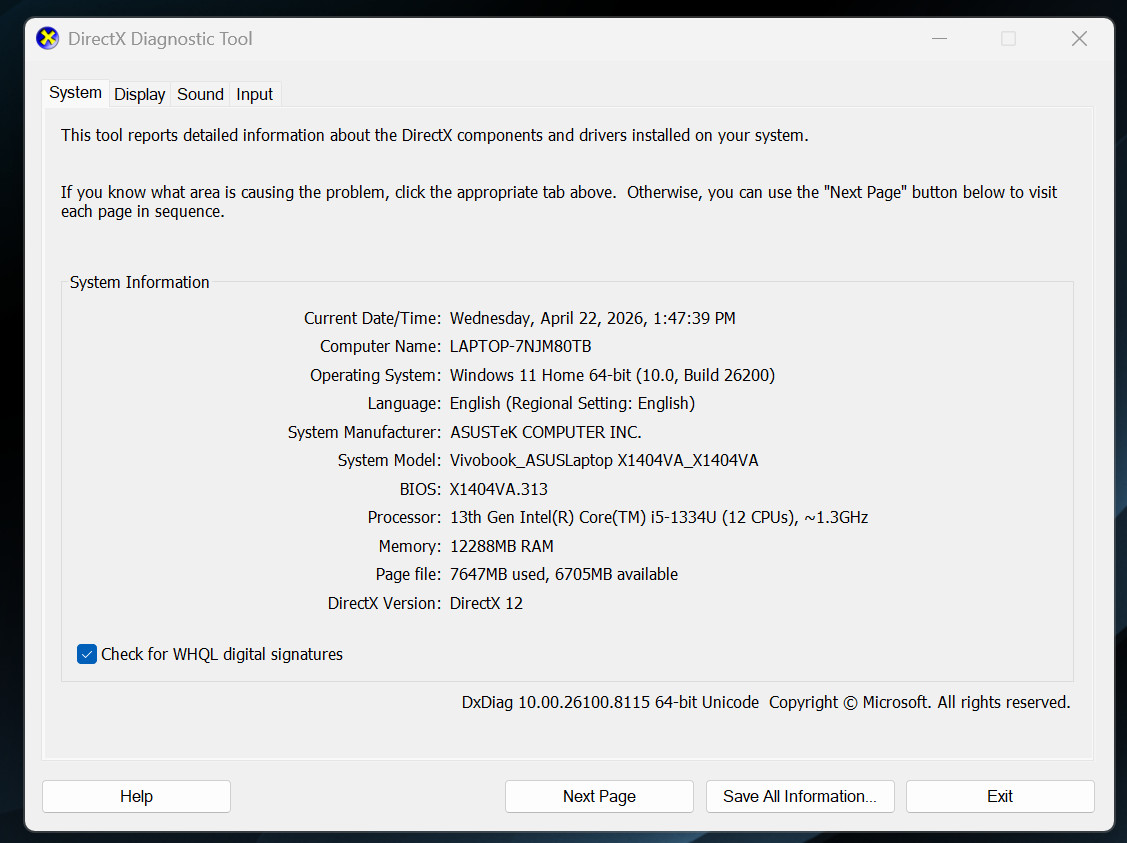Select the computer name LAPTOP-7NJM80TB
This screenshot has width=1127, height=843.
[520, 346]
